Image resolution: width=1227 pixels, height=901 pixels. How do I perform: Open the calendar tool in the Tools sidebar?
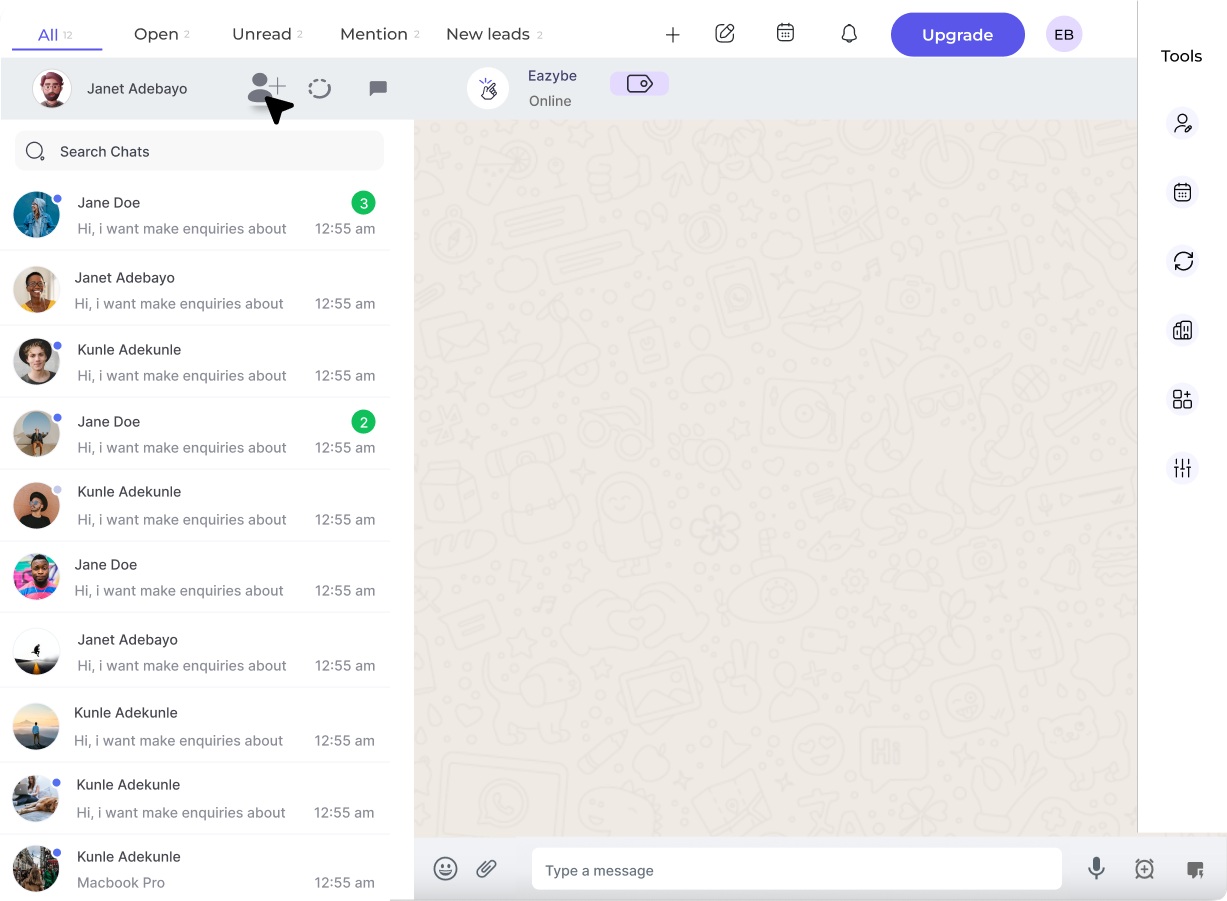(x=1183, y=192)
